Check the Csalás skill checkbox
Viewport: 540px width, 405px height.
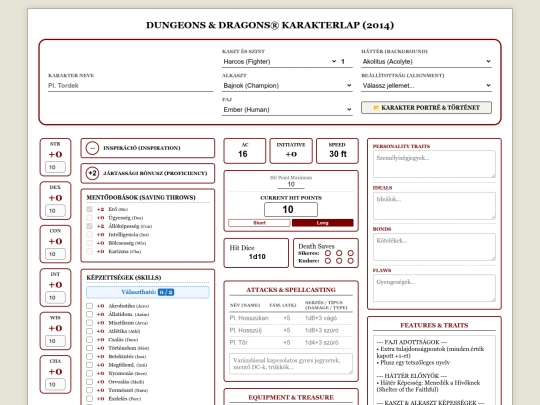[90, 340]
